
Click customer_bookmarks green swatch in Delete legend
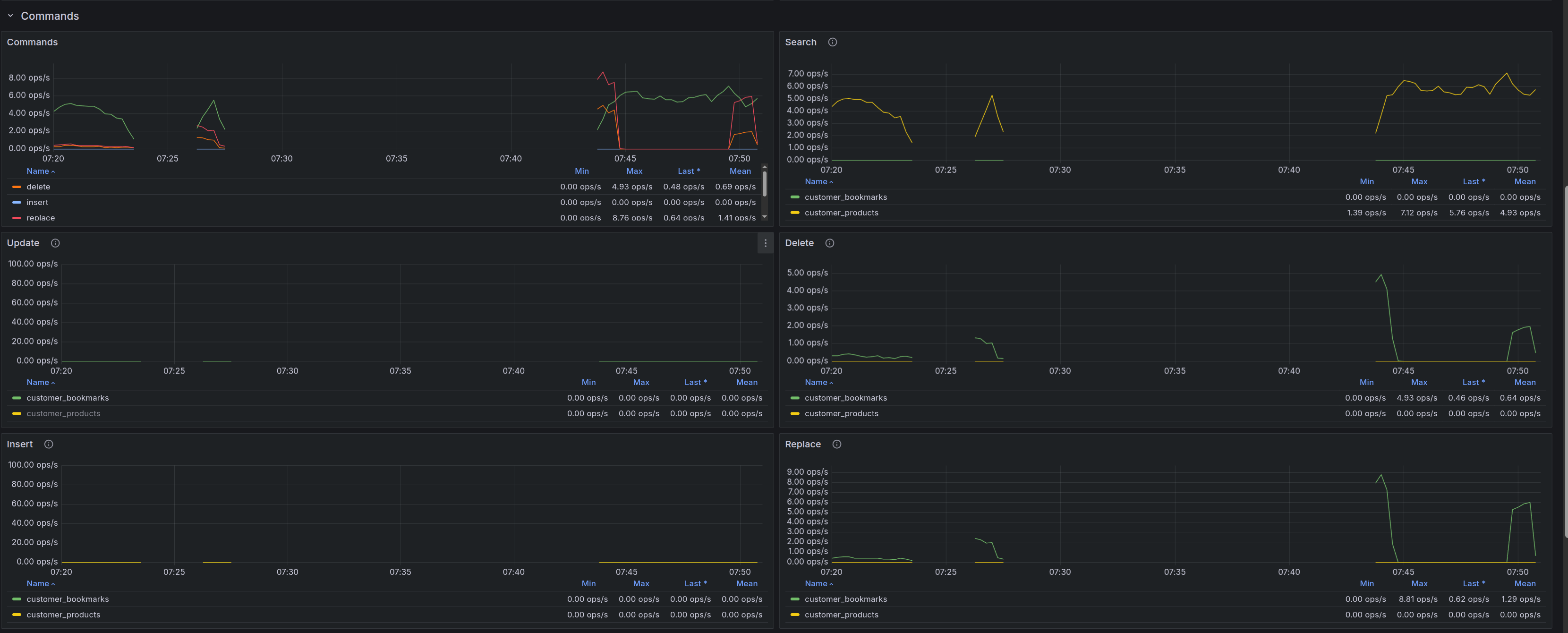click(794, 398)
